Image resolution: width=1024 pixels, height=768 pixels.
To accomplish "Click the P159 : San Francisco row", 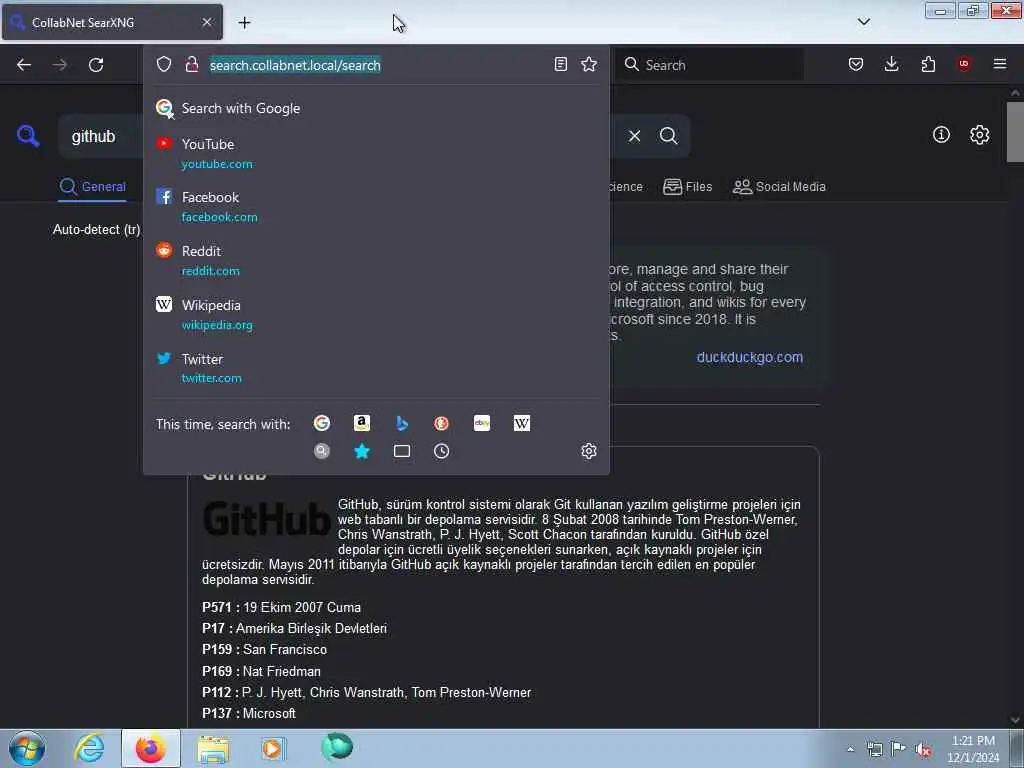I will [264, 650].
